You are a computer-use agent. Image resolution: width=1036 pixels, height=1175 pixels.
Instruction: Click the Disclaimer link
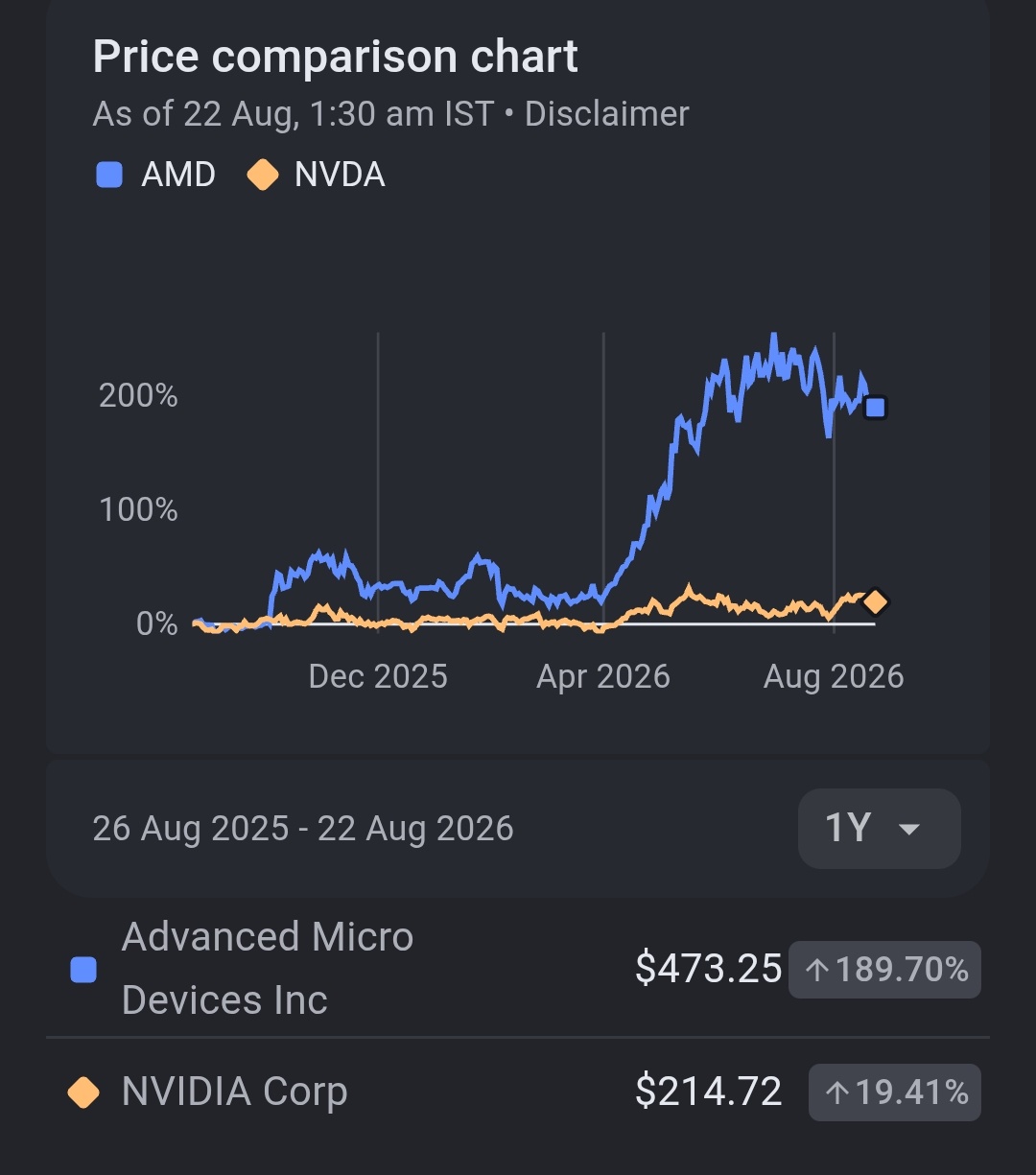[x=606, y=114]
